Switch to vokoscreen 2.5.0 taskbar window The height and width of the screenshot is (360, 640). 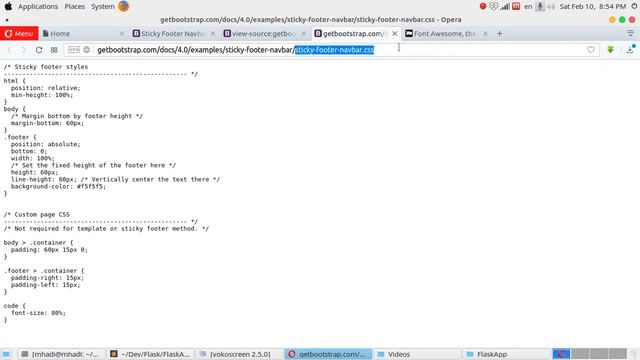(240, 354)
